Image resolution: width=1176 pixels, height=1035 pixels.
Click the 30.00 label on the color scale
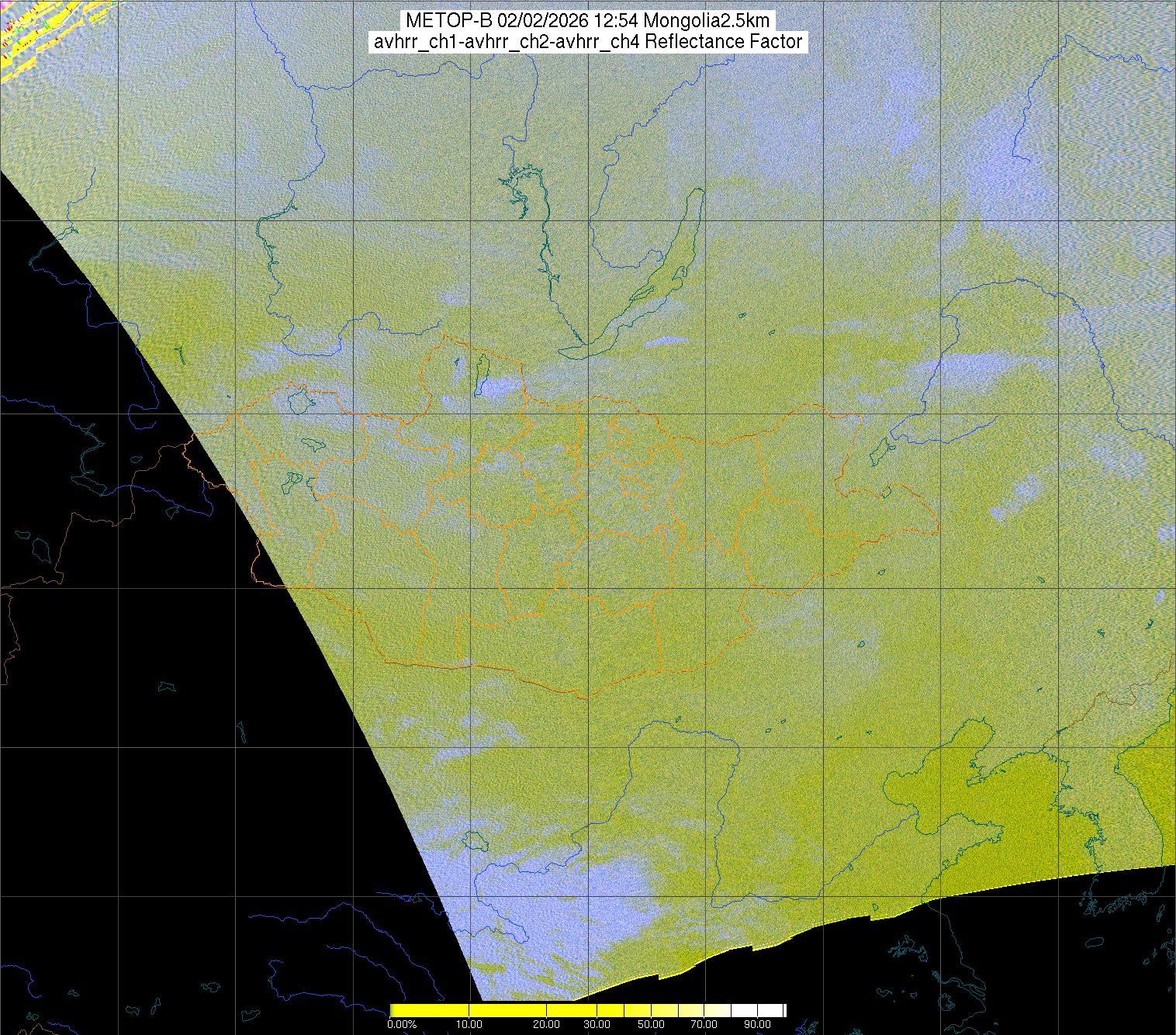tap(596, 1025)
